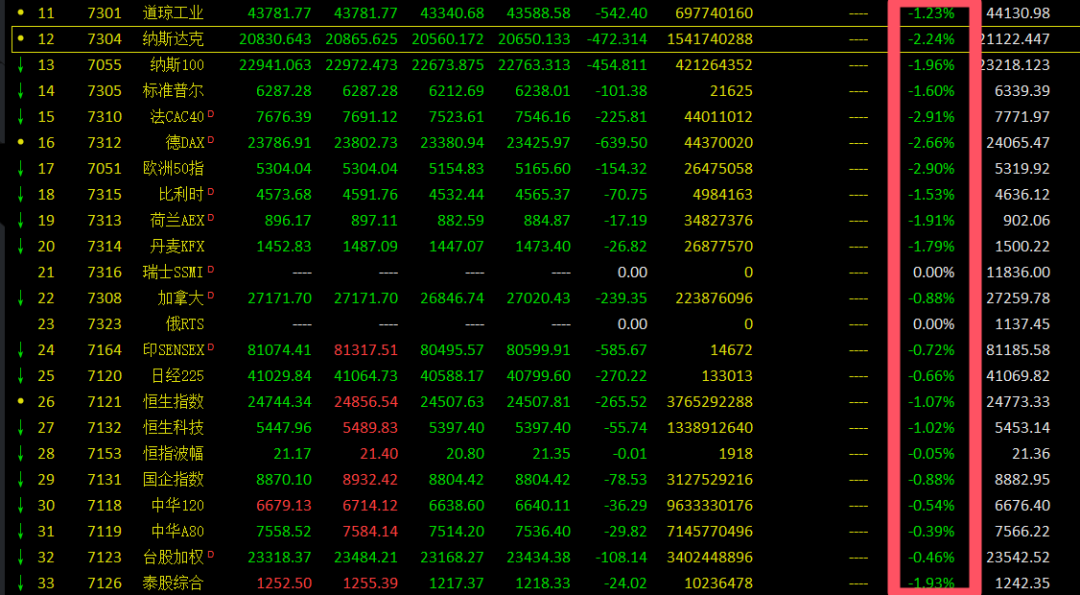Click the green down arrow on row 13
Image resolution: width=1080 pixels, height=595 pixels.
[20, 65]
